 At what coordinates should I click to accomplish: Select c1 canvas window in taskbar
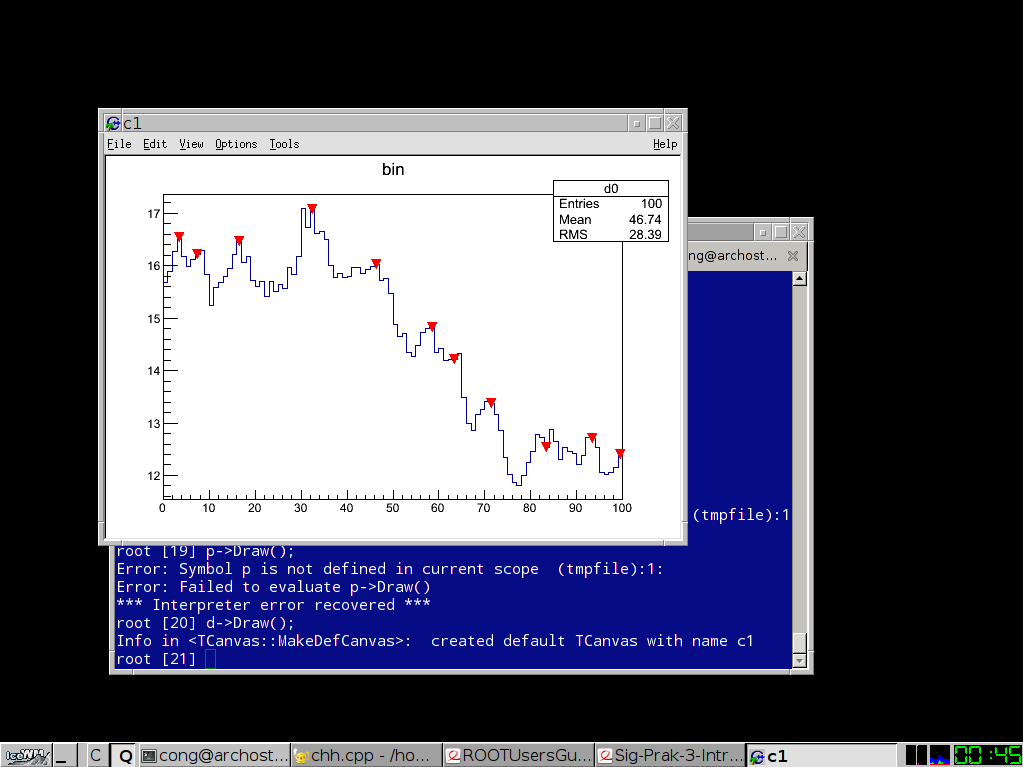pyautogui.click(x=822, y=756)
